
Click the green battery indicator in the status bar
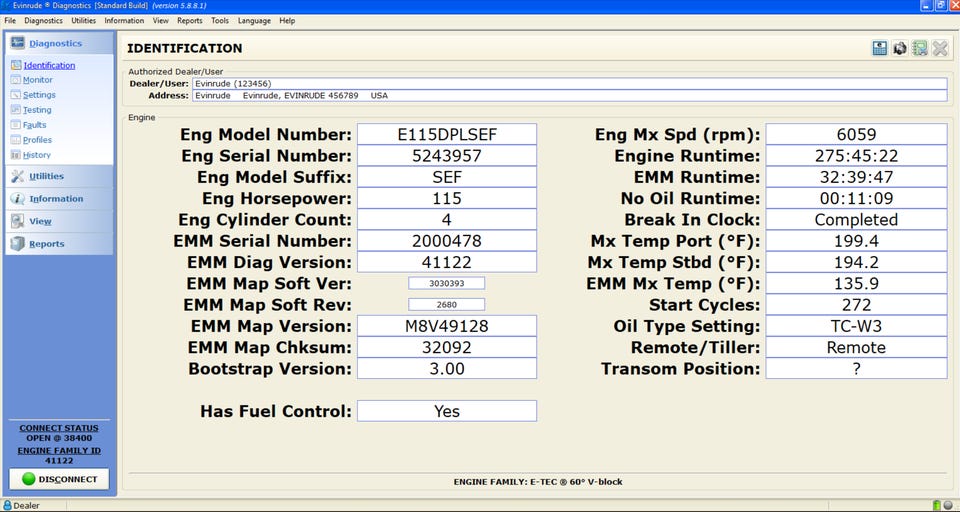(937, 505)
